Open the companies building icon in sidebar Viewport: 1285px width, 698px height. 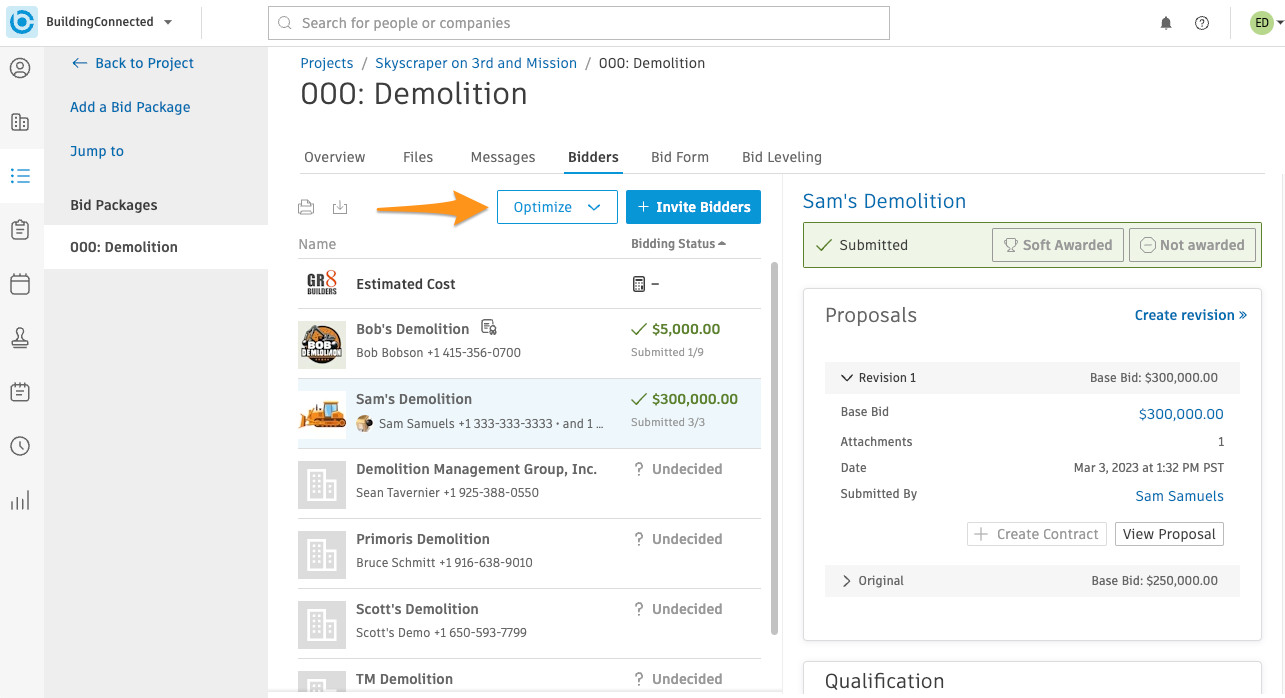click(20, 122)
